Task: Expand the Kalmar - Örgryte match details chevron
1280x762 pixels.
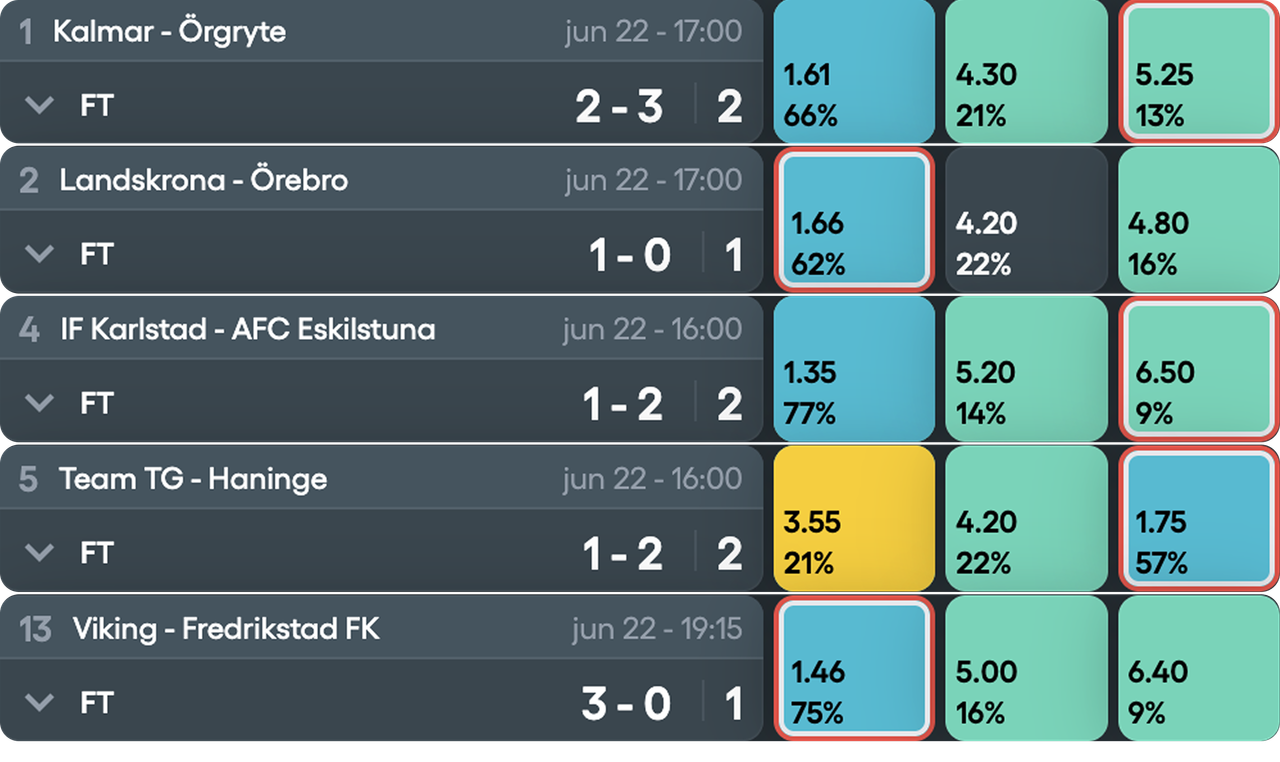Action: pyautogui.click(x=39, y=105)
